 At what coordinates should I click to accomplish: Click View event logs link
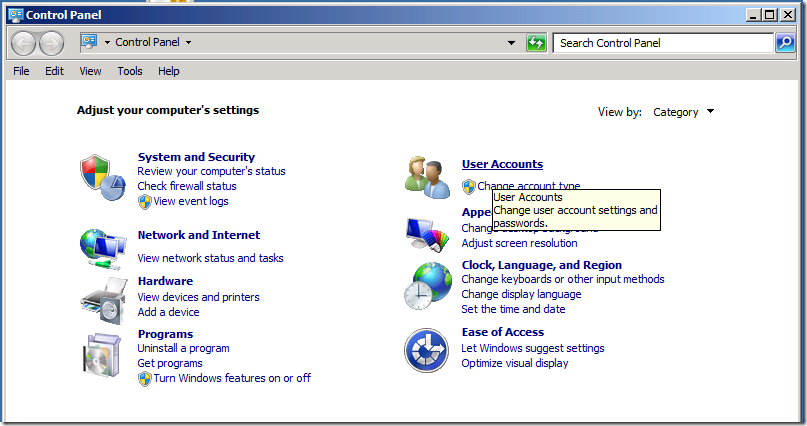191,201
